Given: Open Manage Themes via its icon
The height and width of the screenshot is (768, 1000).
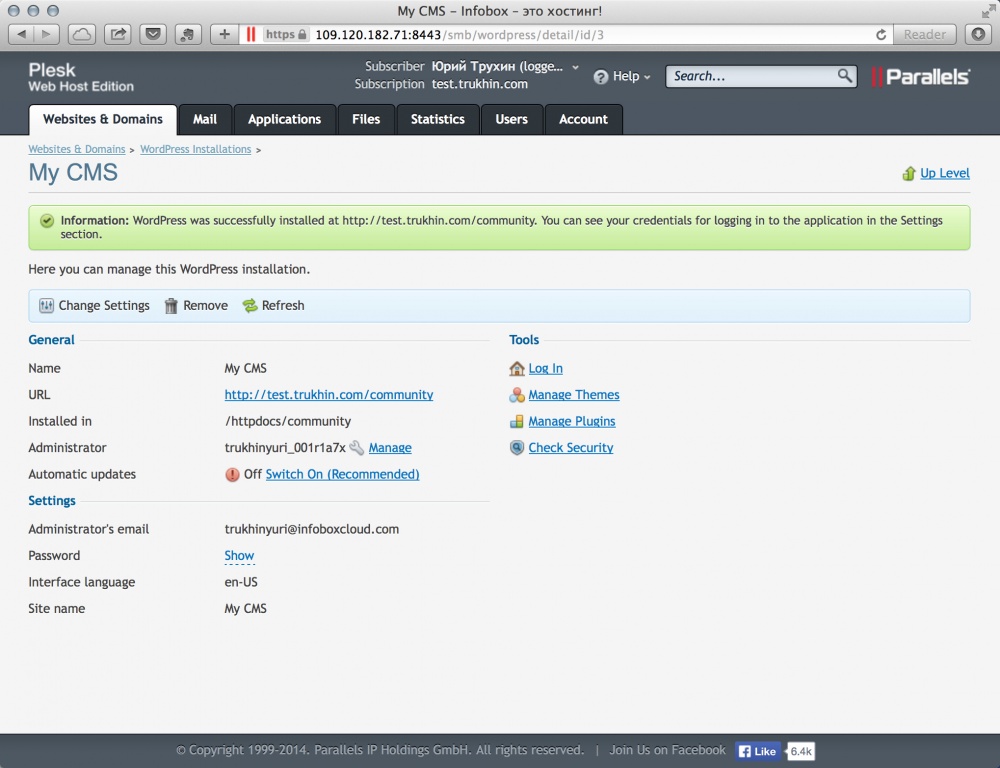Looking at the screenshot, I should [516, 395].
